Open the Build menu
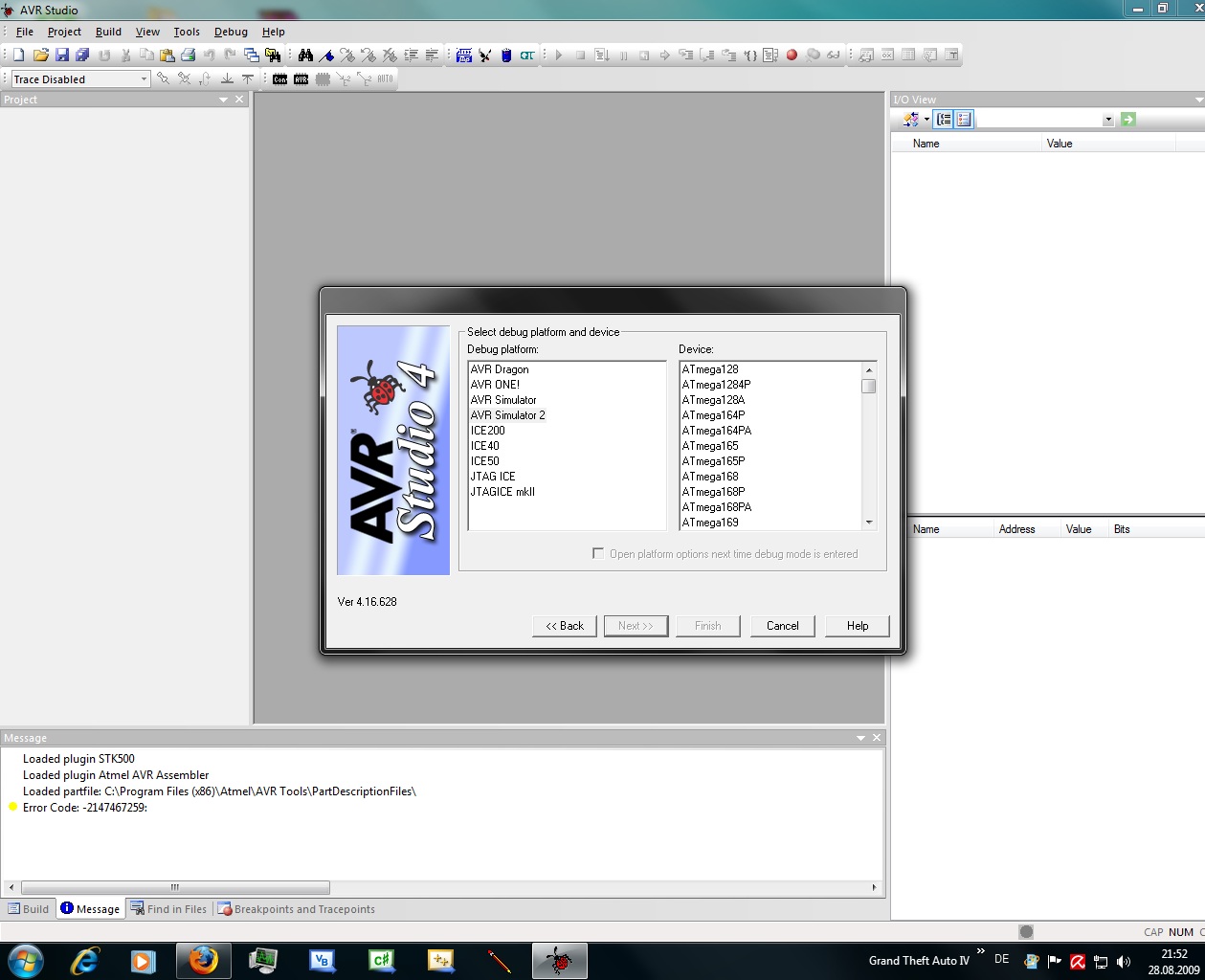Screen dimensions: 1205x980 tap(108, 32)
